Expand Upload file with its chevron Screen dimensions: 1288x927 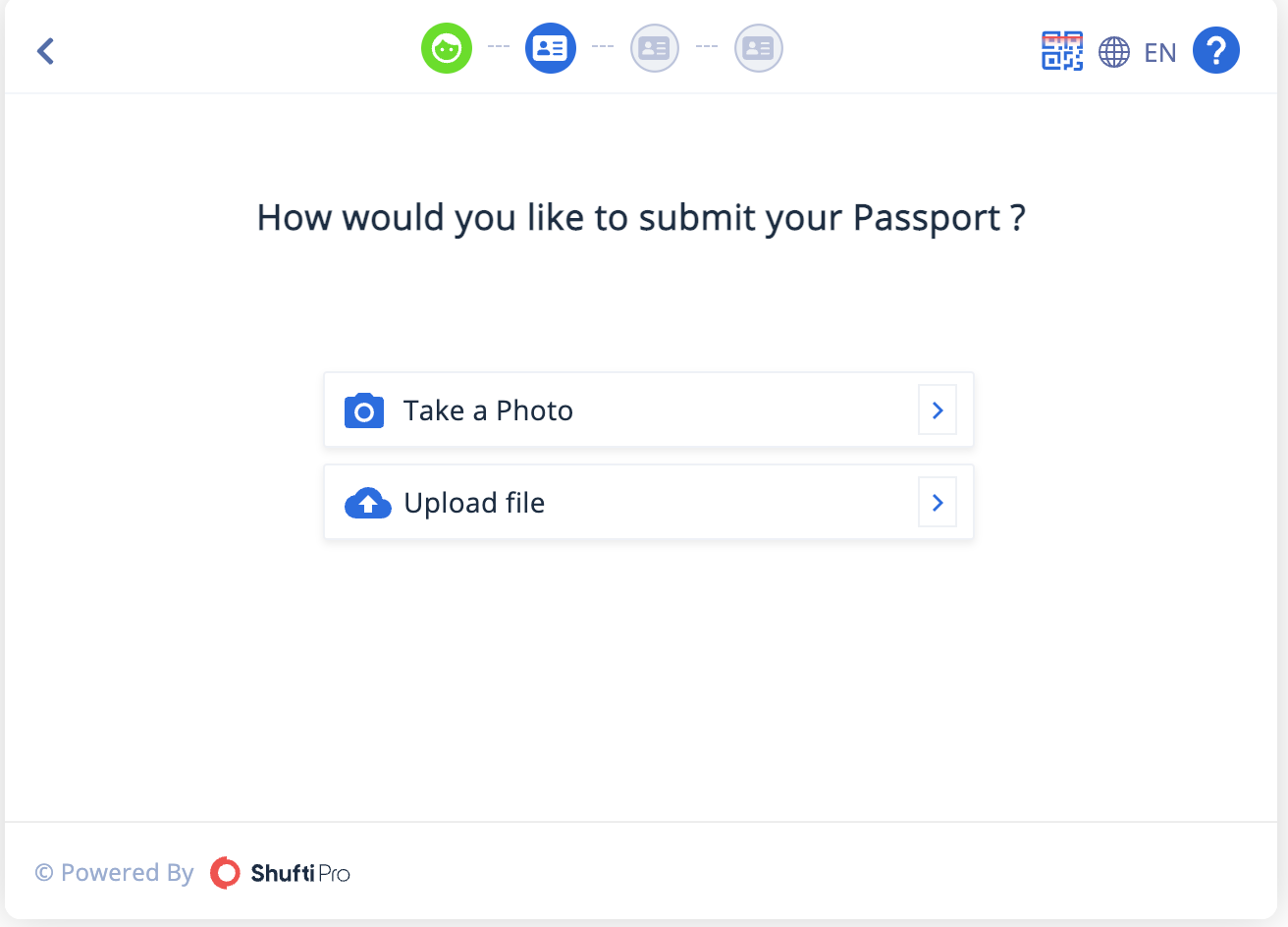pos(938,503)
